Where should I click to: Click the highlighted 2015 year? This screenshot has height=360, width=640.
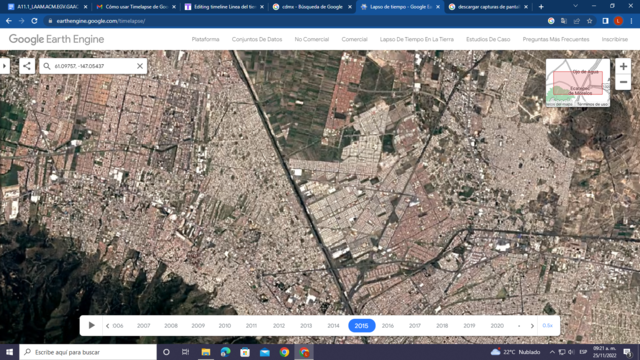coord(361,326)
